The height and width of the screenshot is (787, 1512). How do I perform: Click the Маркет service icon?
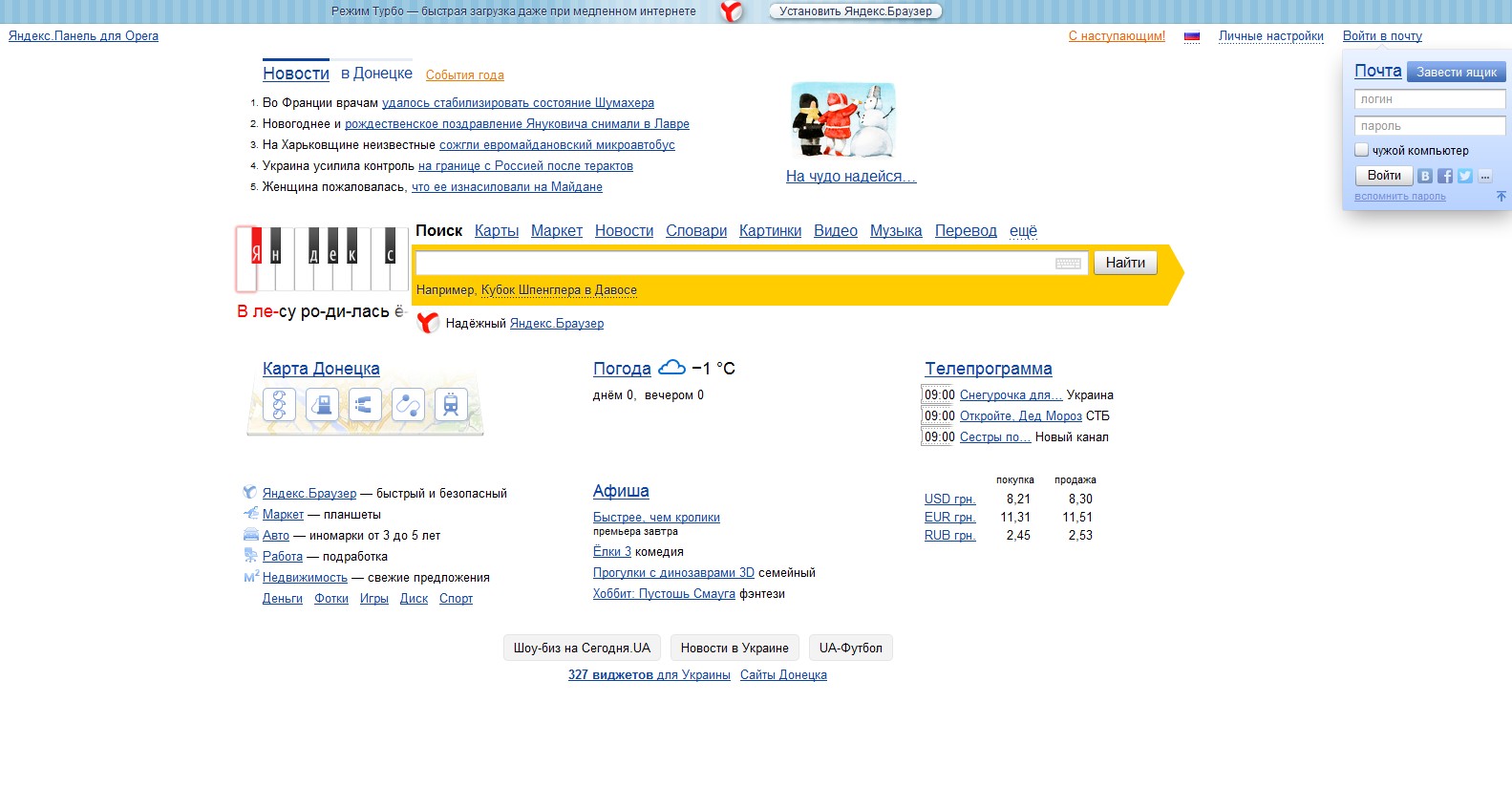pyautogui.click(x=250, y=514)
